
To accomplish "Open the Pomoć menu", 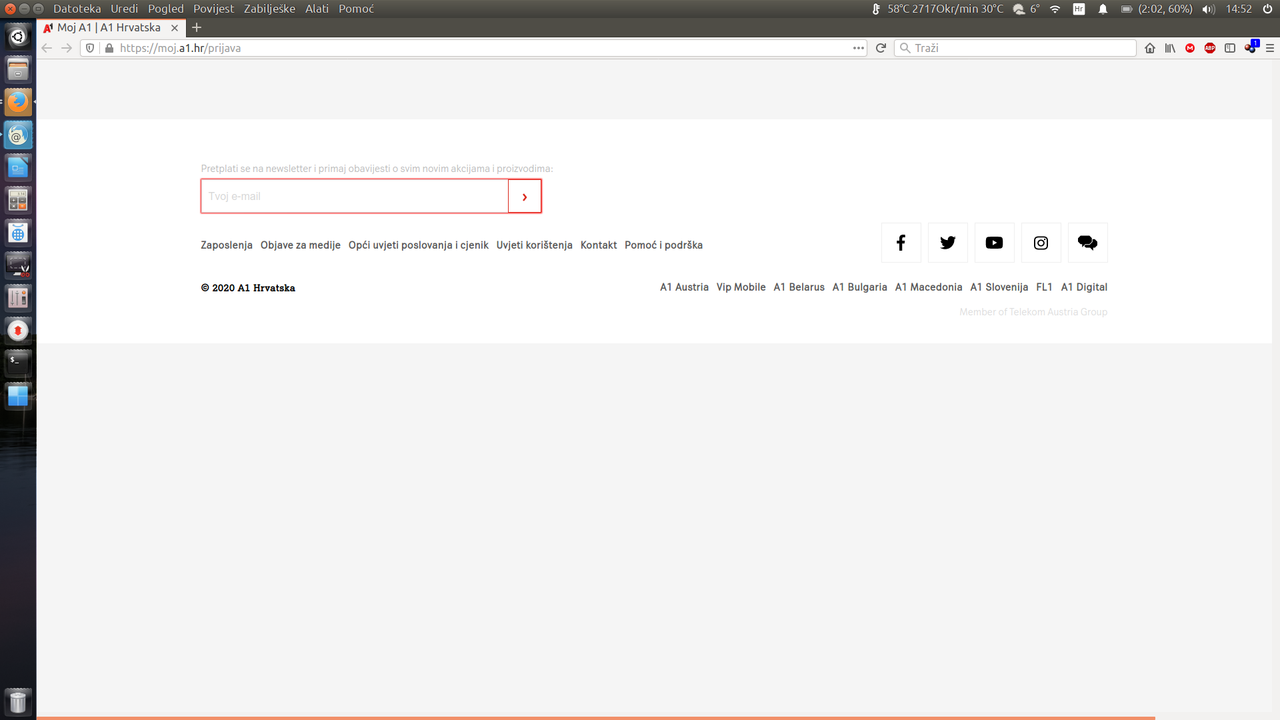I will point(356,9).
